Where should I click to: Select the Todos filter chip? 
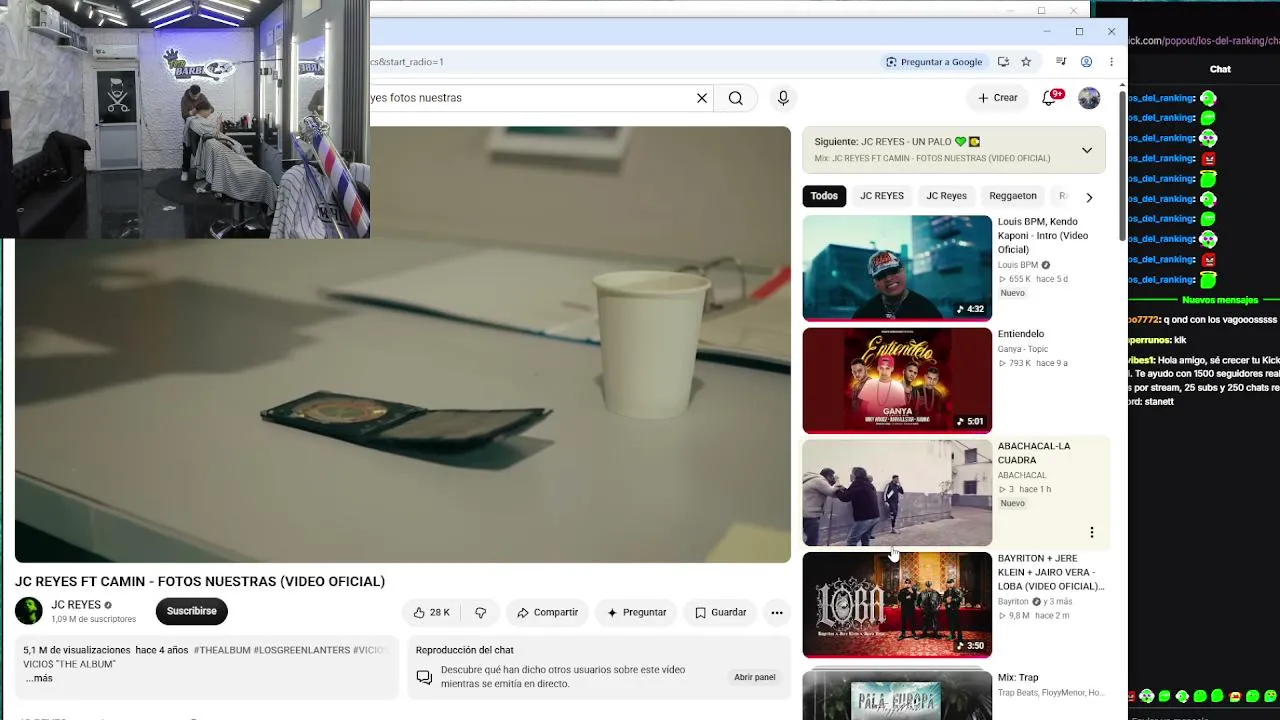coord(824,196)
